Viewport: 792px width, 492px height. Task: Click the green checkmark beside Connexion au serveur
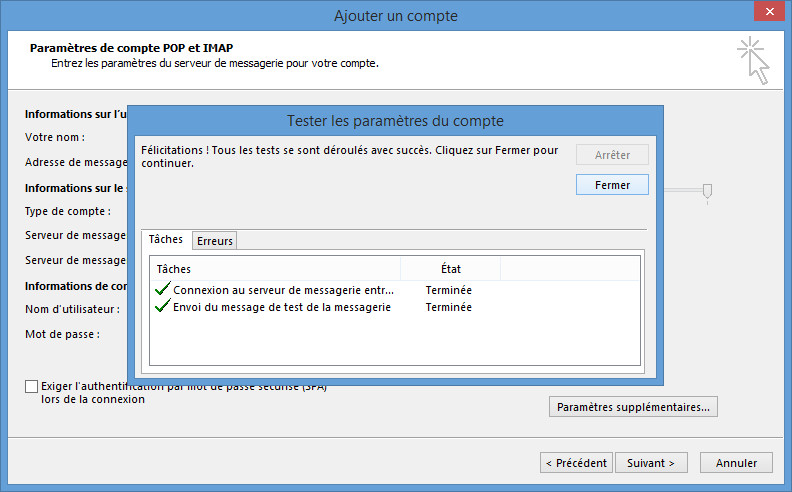[163, 290]
